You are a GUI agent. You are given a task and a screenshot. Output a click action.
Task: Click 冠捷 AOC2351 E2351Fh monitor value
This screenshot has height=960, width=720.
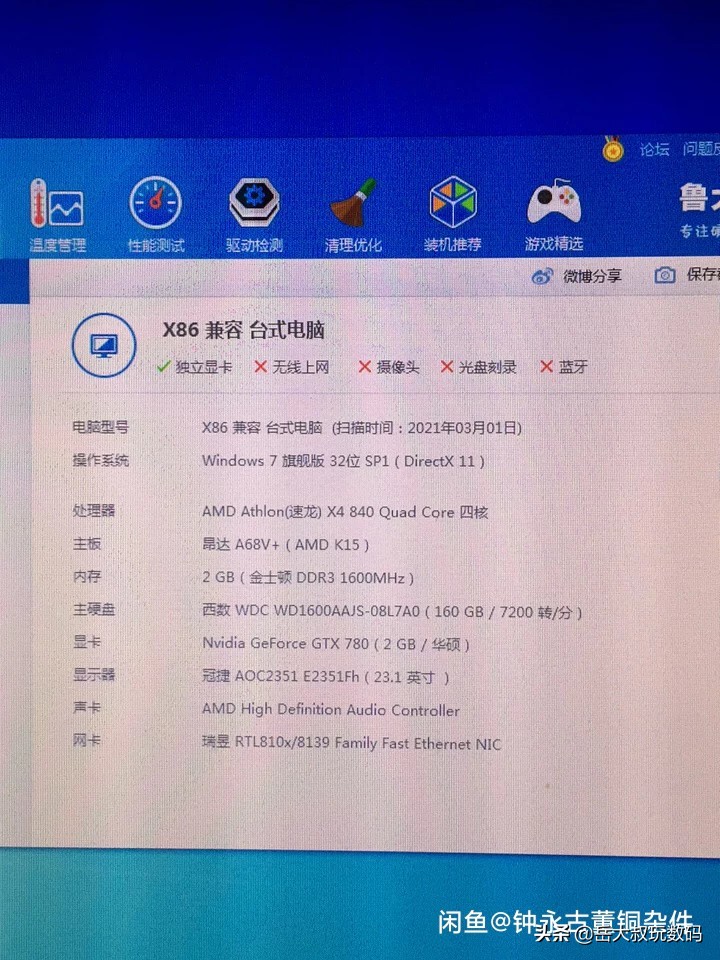pyautogui.click(x=326, y=677)
